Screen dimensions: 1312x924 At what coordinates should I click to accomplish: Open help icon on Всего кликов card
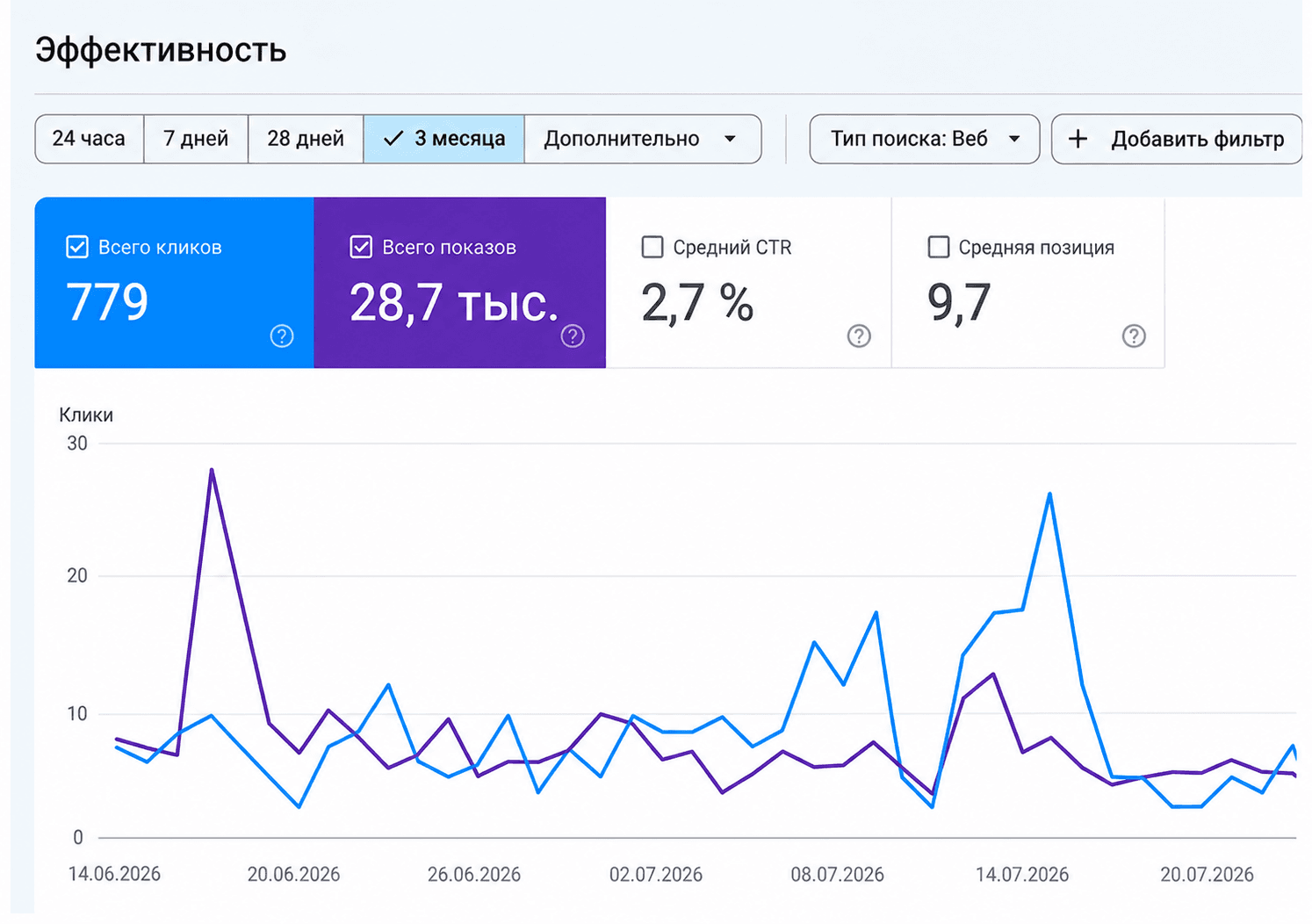click(x=282, y=336)
